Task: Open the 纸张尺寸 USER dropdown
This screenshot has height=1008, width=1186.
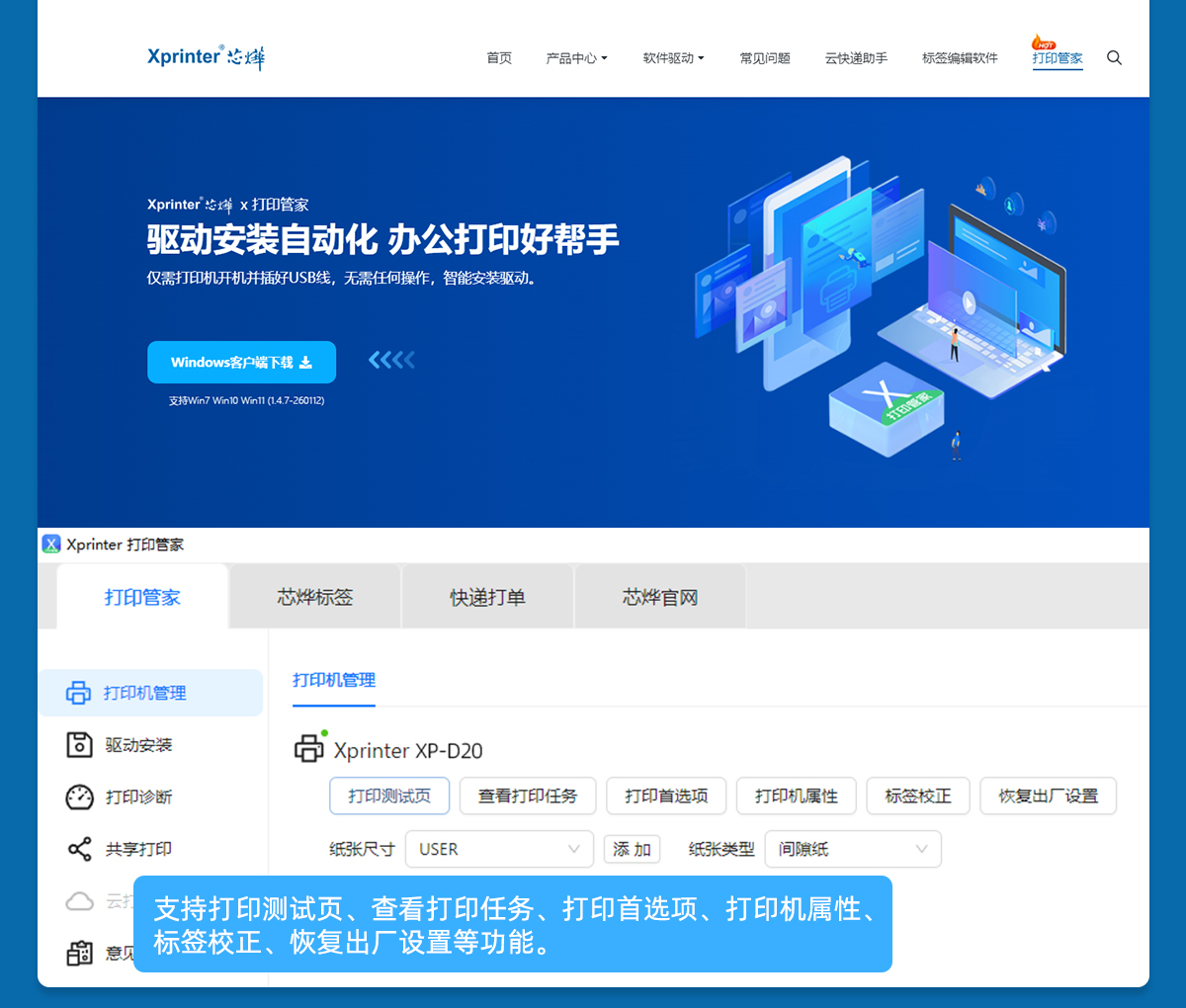Action: click(x=499, y=849)
